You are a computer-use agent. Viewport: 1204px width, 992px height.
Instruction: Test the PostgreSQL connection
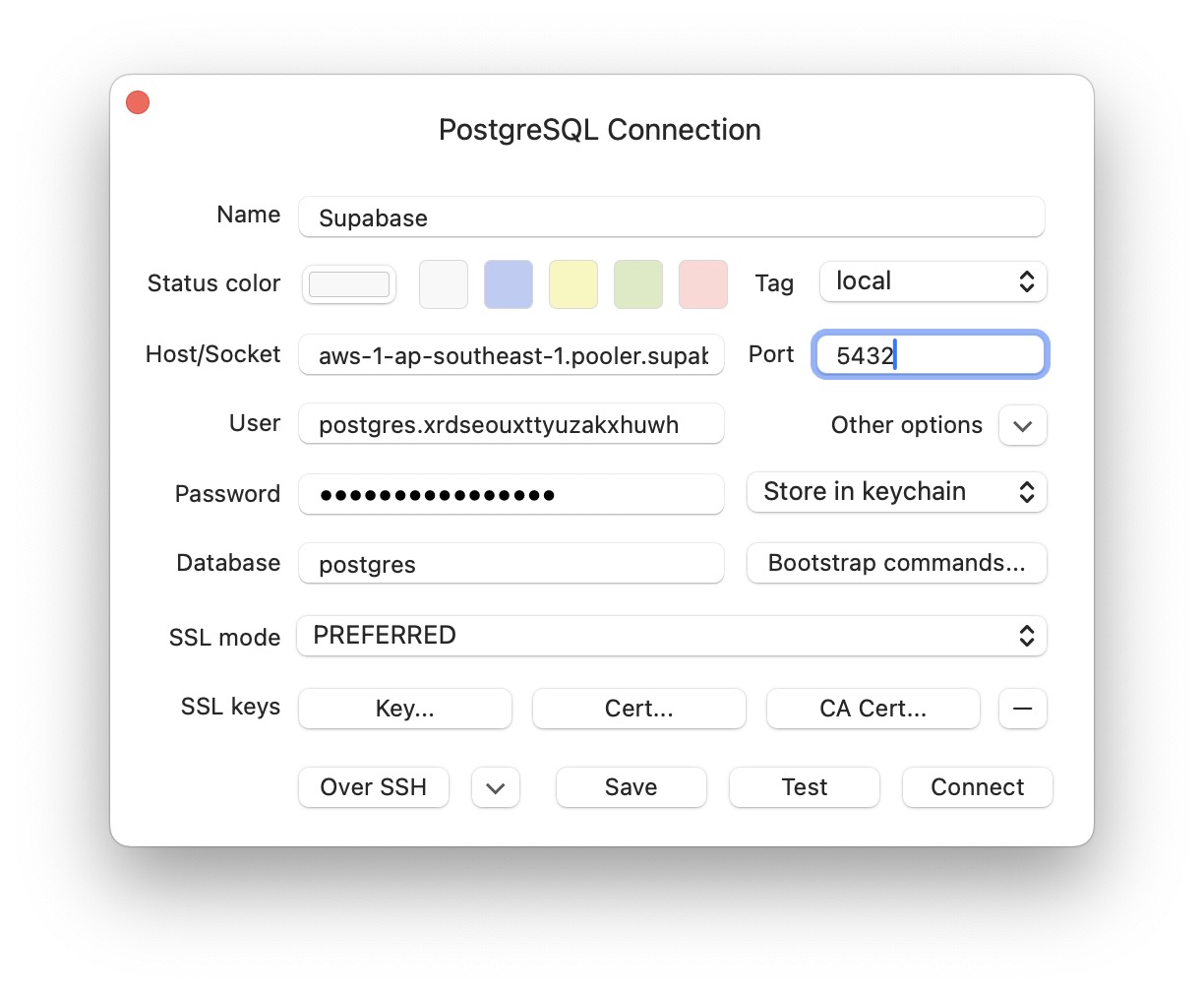click(804, 787)
